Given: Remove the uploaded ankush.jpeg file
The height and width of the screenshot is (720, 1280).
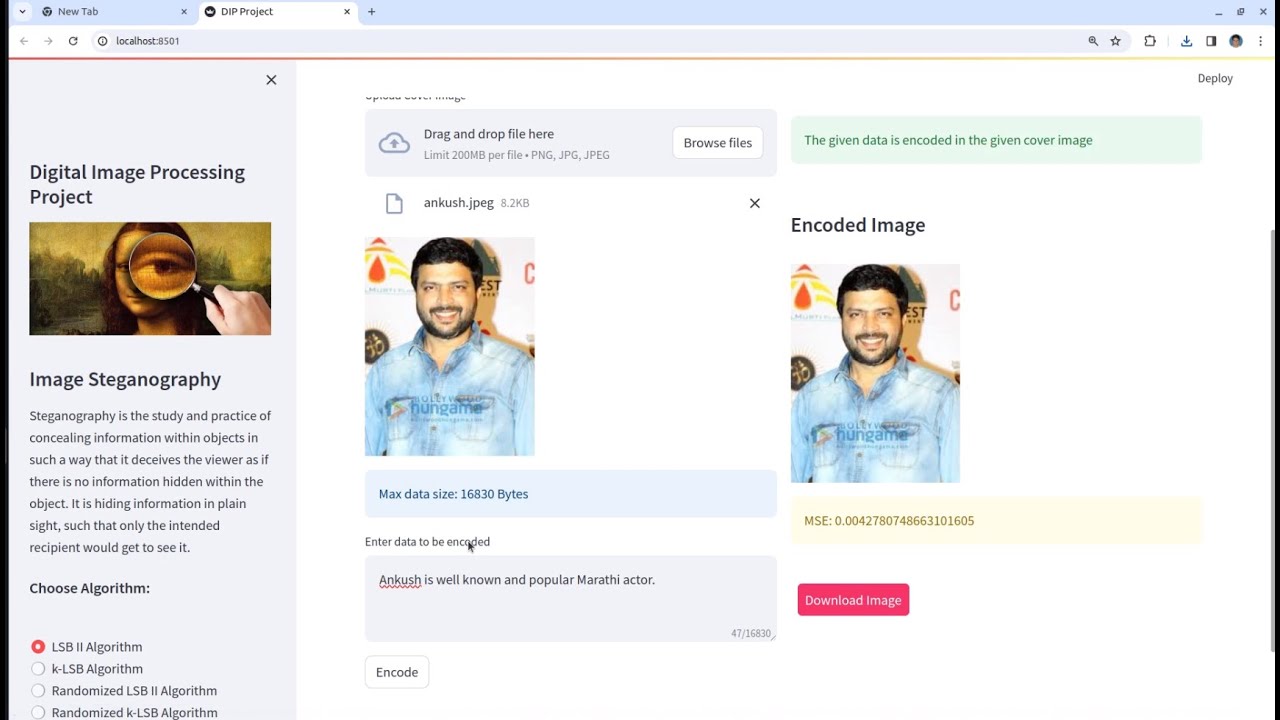Looking at the screenshot, I should (755, 203).
